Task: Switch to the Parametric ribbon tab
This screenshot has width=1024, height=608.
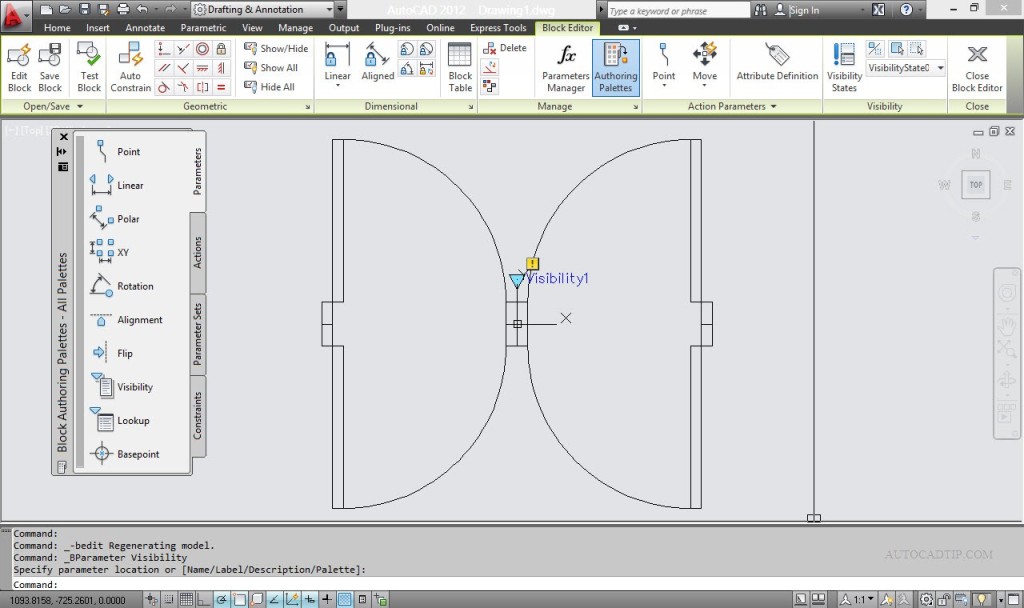Action: (203, 27)
